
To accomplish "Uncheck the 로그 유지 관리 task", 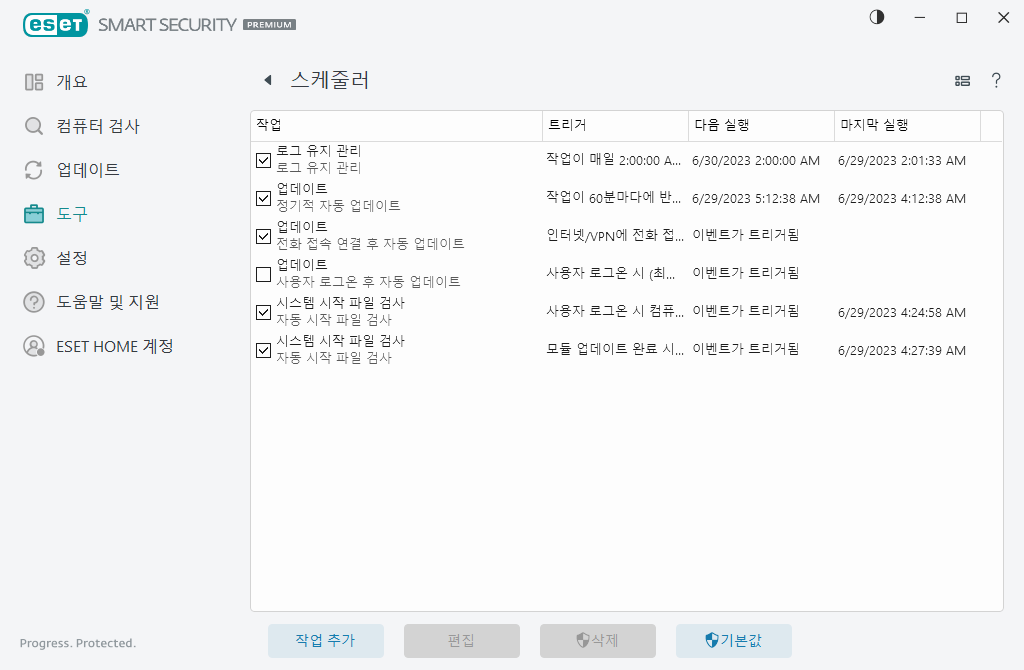I will pos(264,159).
